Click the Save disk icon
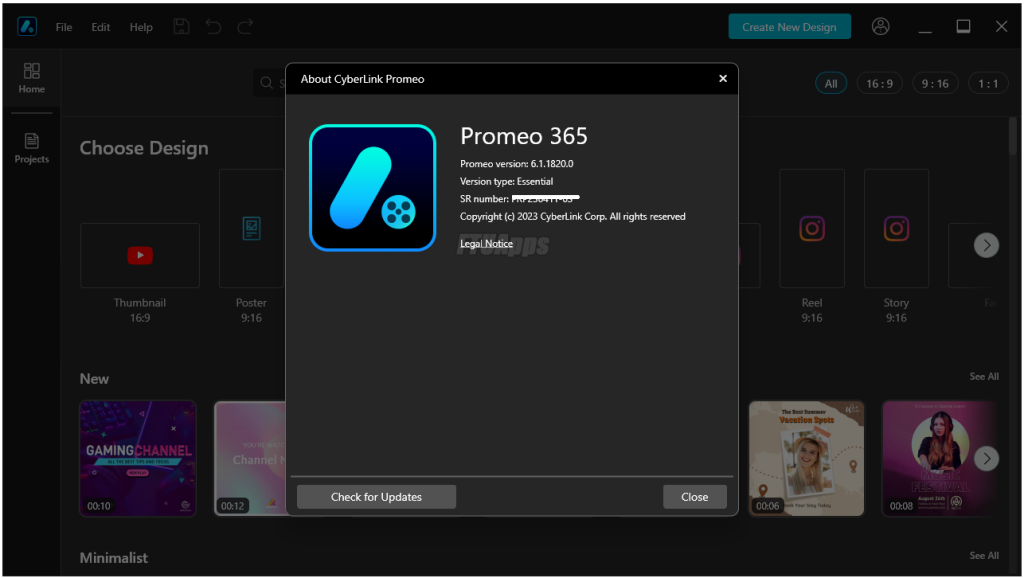The height and width of the screenshot is (578, 1024). (x=182, y=27)
